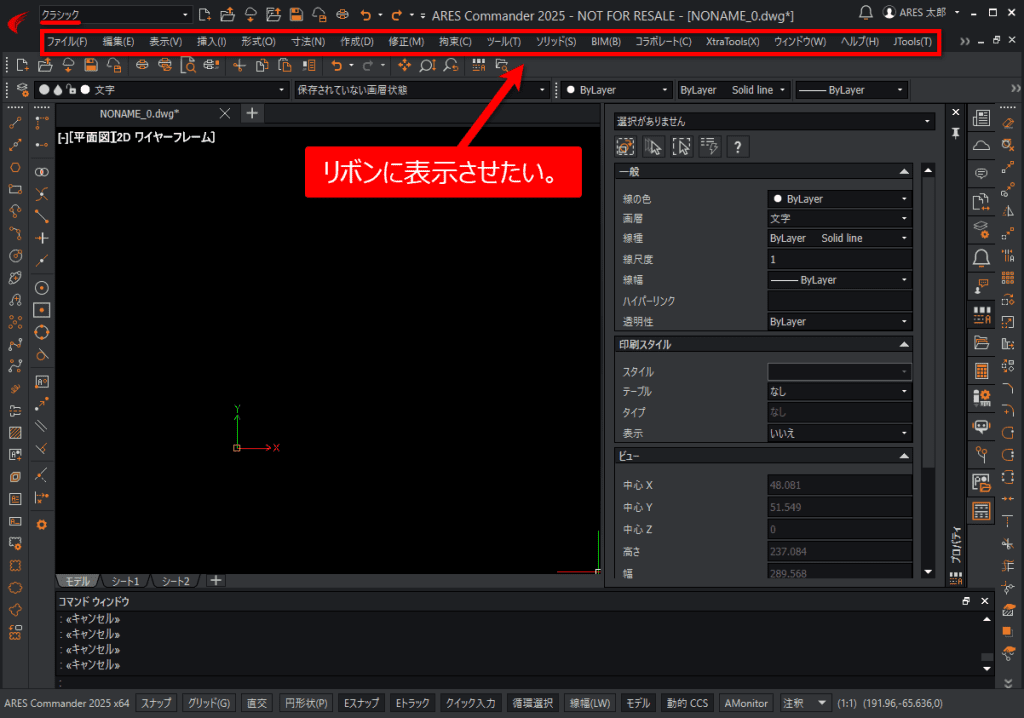Screen dimensions: 1024x718
Task: Click the notification bell in the title bar
Action: click(x=866, y=13)
